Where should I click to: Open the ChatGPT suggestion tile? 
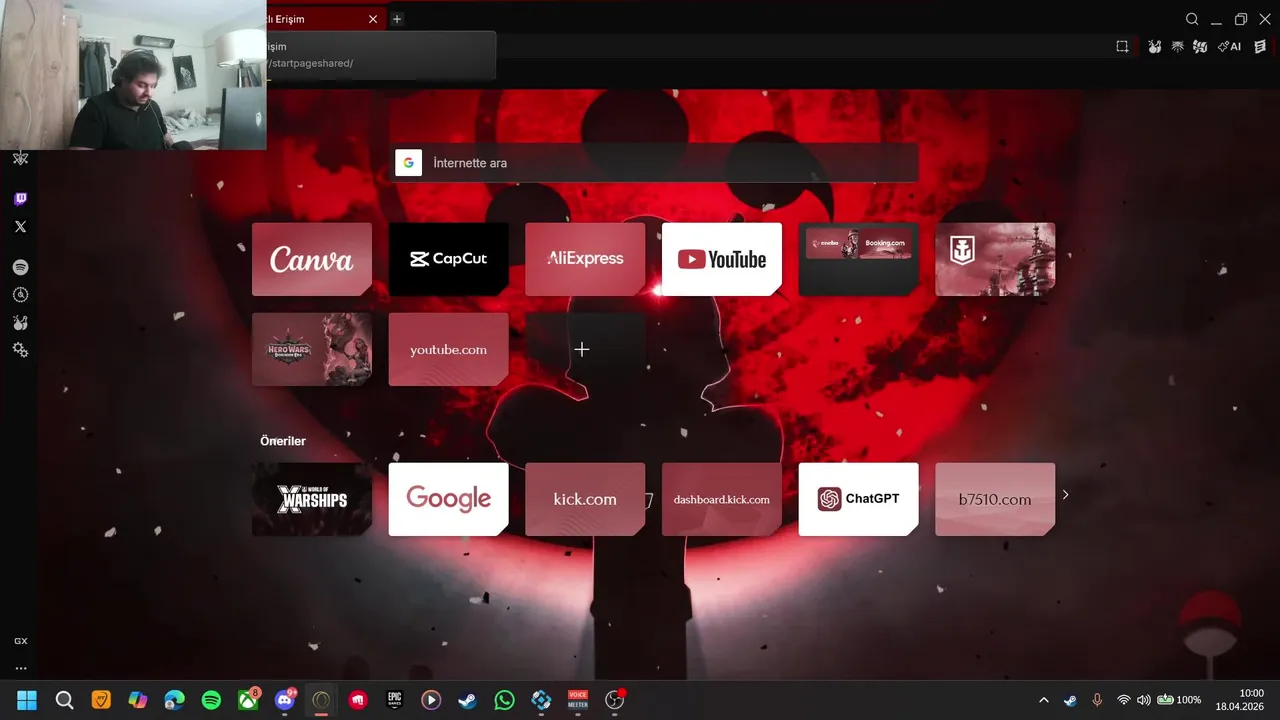coord(858,499)
